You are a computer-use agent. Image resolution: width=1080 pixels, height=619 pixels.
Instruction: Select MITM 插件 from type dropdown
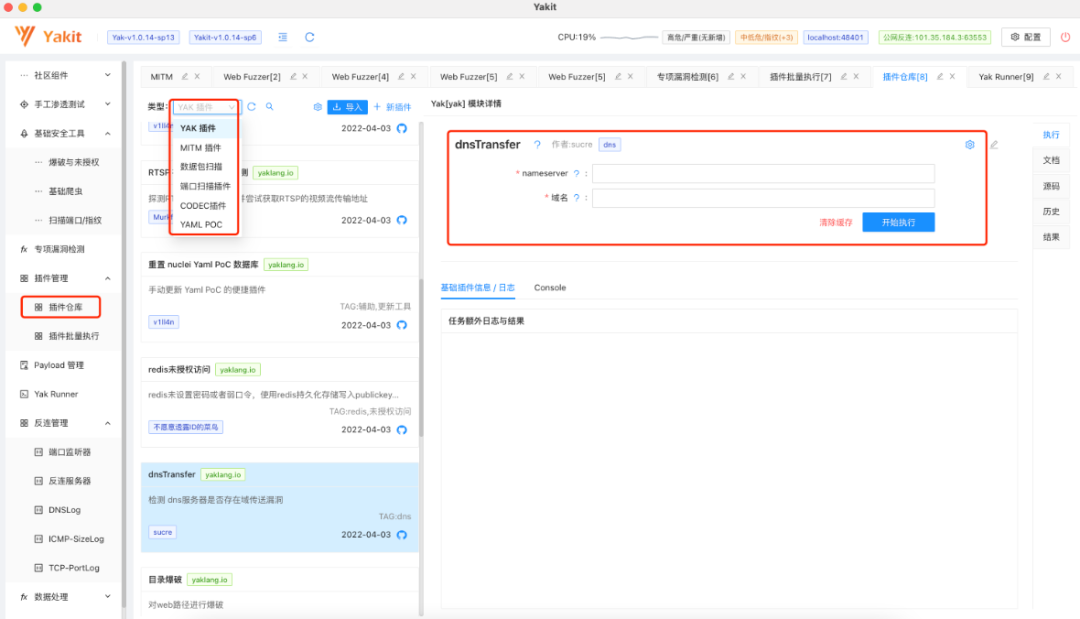point(204,147)
